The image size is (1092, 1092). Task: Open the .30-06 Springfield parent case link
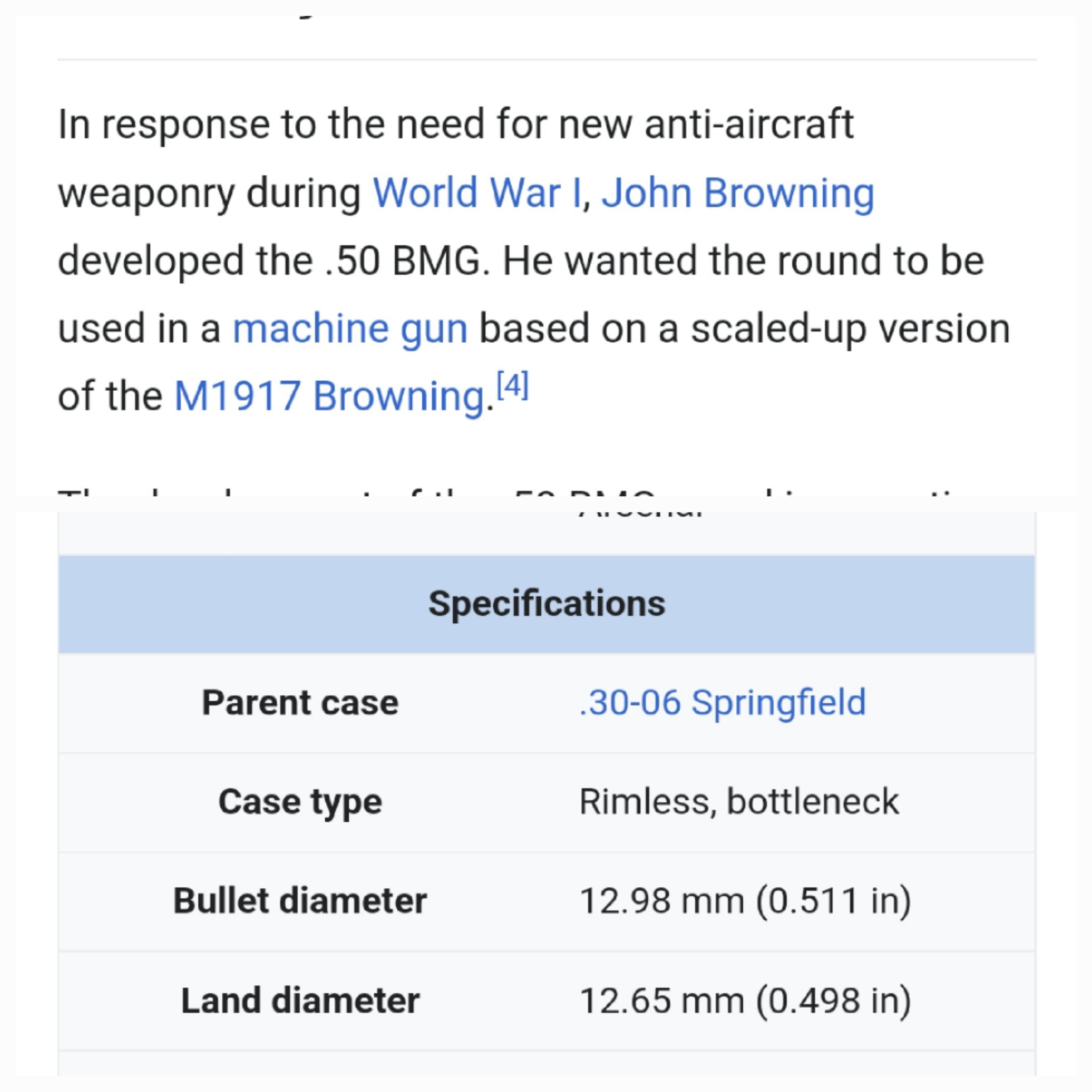(722, 703)
